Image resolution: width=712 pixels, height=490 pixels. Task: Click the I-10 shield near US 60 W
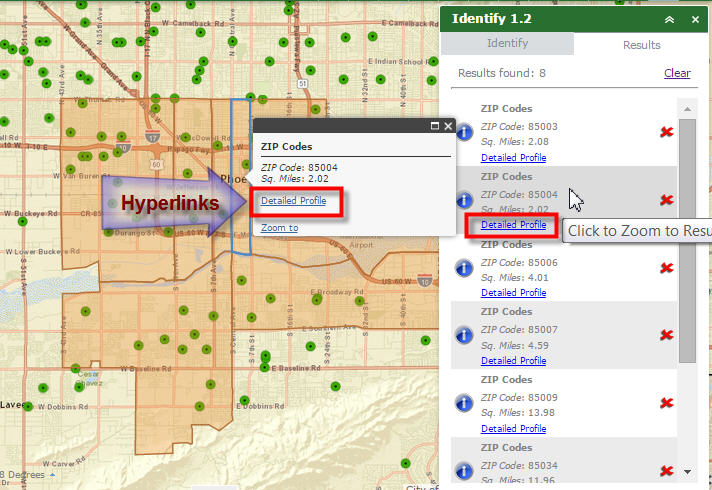pos(425,280)
